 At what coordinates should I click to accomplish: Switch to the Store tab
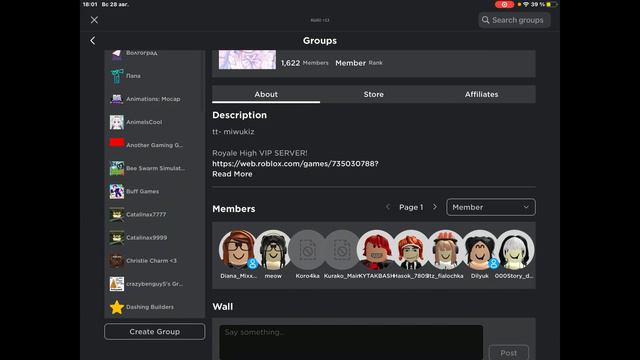tap(373, 94)
